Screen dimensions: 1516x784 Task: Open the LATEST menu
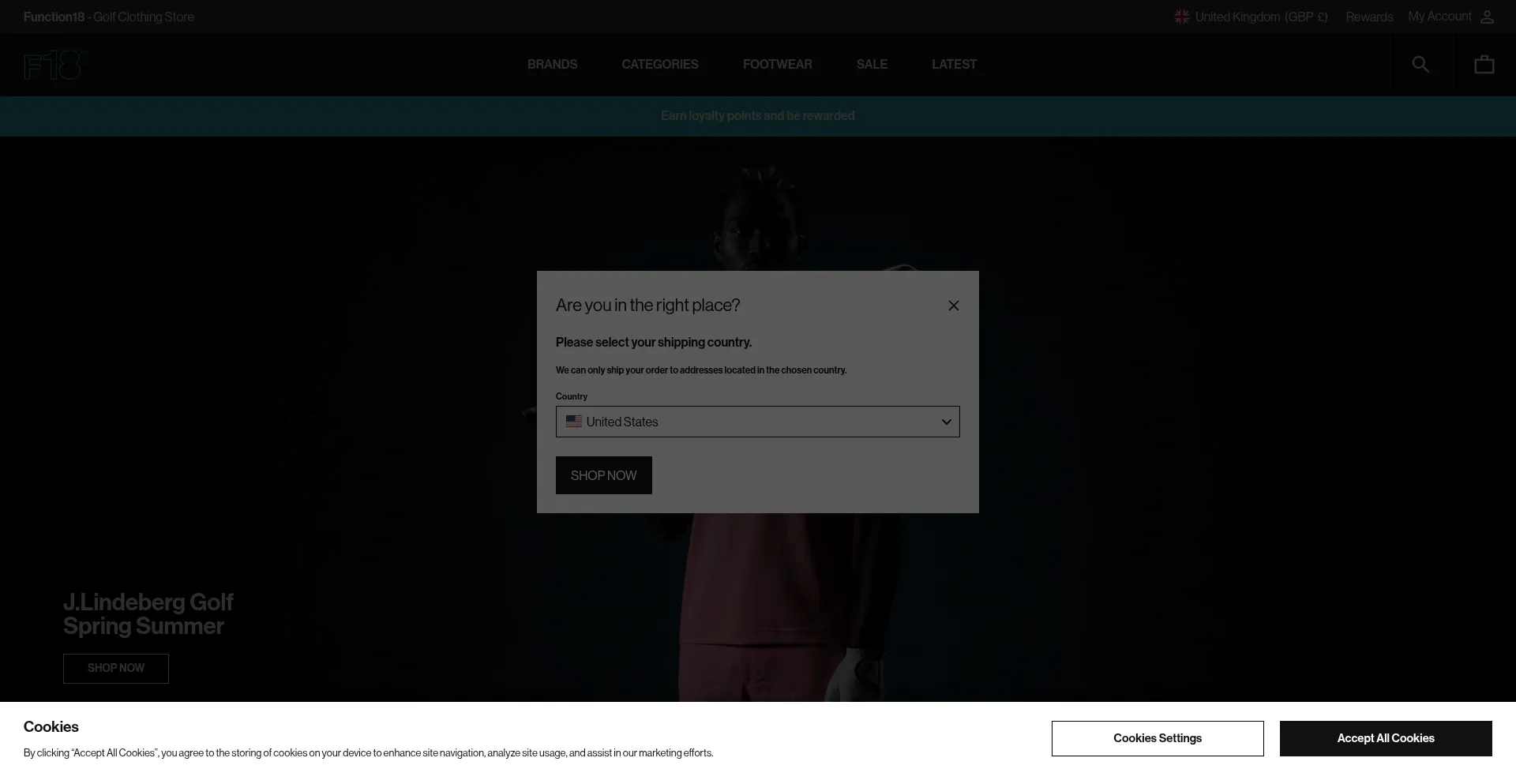tap(954, 64)
